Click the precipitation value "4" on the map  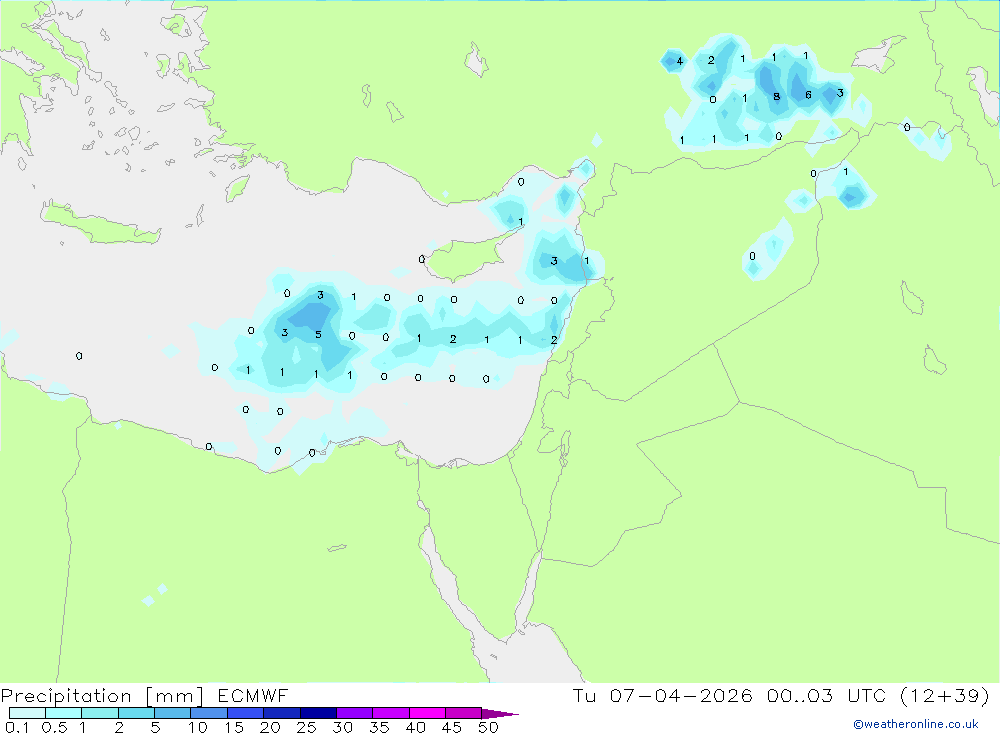click(680, 61)
